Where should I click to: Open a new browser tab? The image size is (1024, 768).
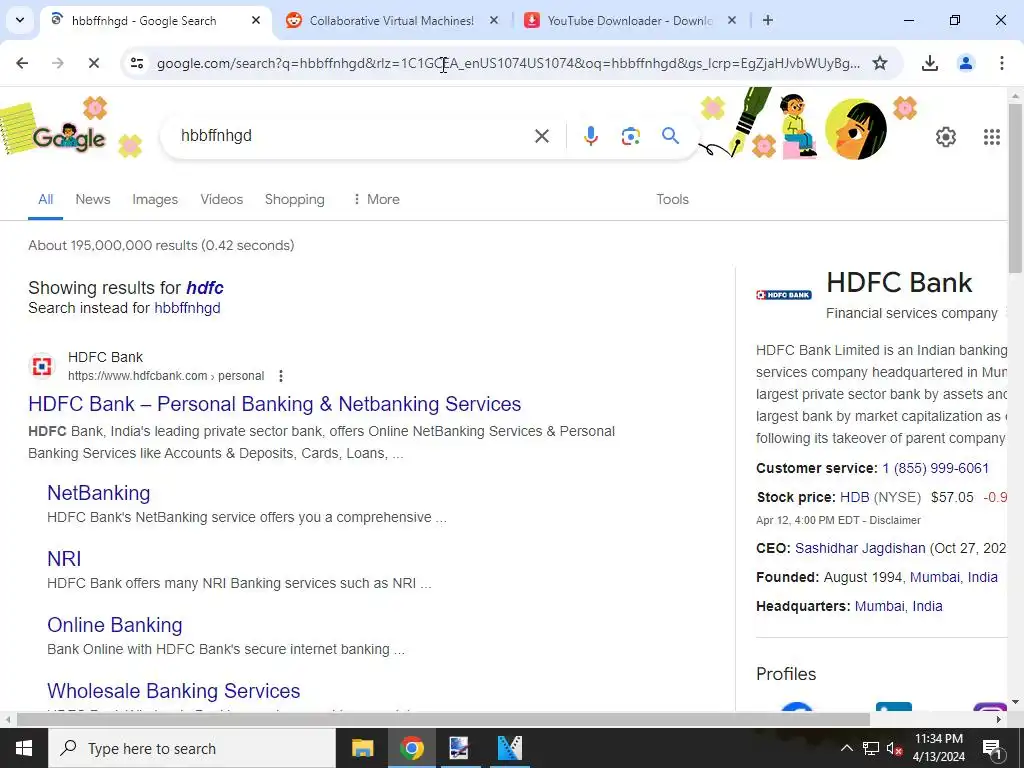tap(768, 20)
